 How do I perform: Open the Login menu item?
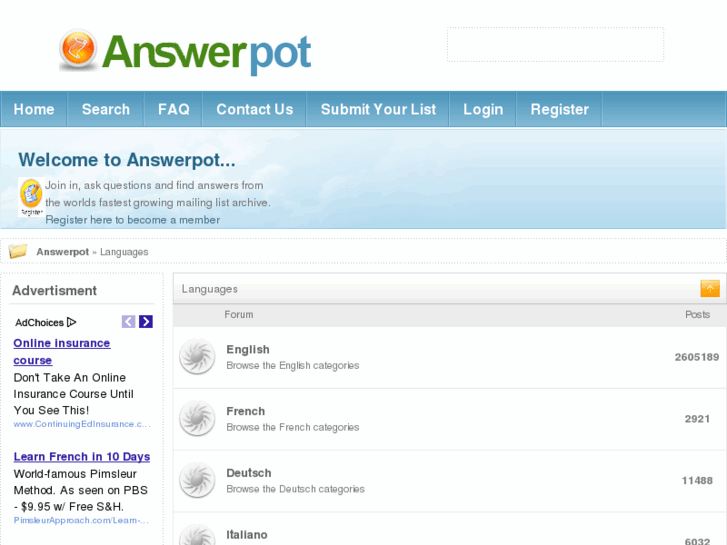click(x=483, y=109)
